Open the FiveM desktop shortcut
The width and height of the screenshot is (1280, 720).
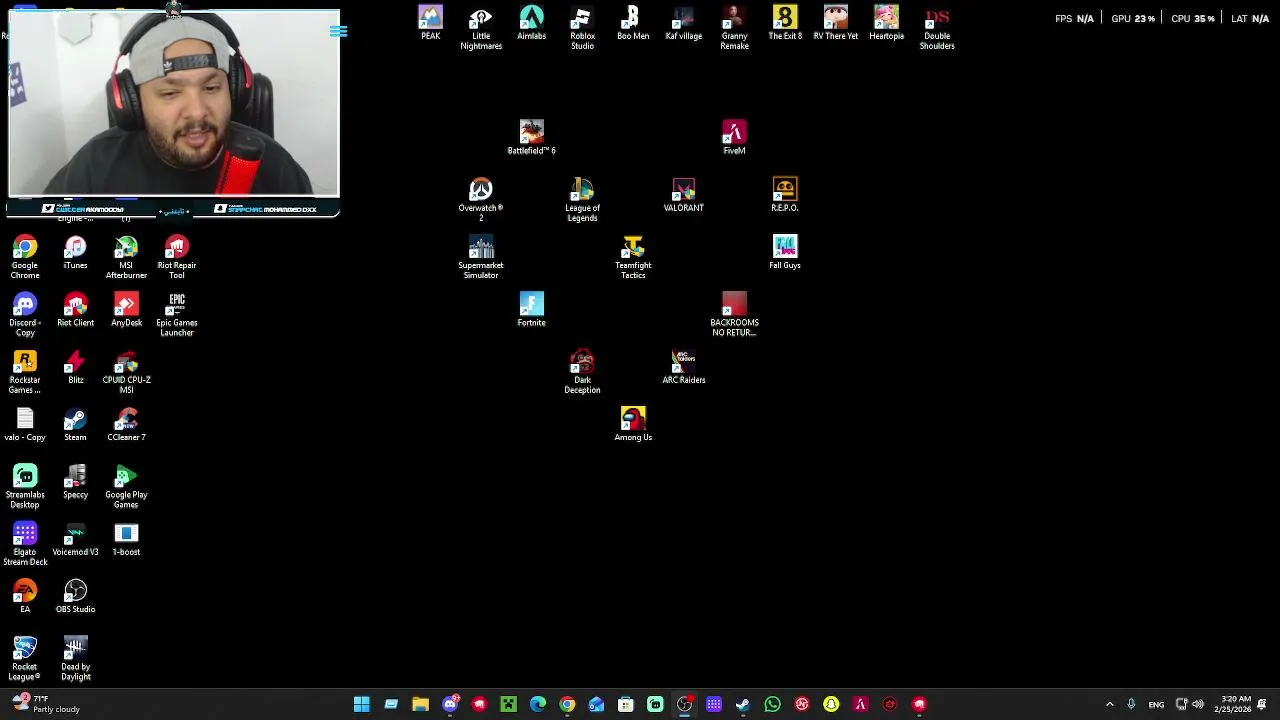[734, 138]
